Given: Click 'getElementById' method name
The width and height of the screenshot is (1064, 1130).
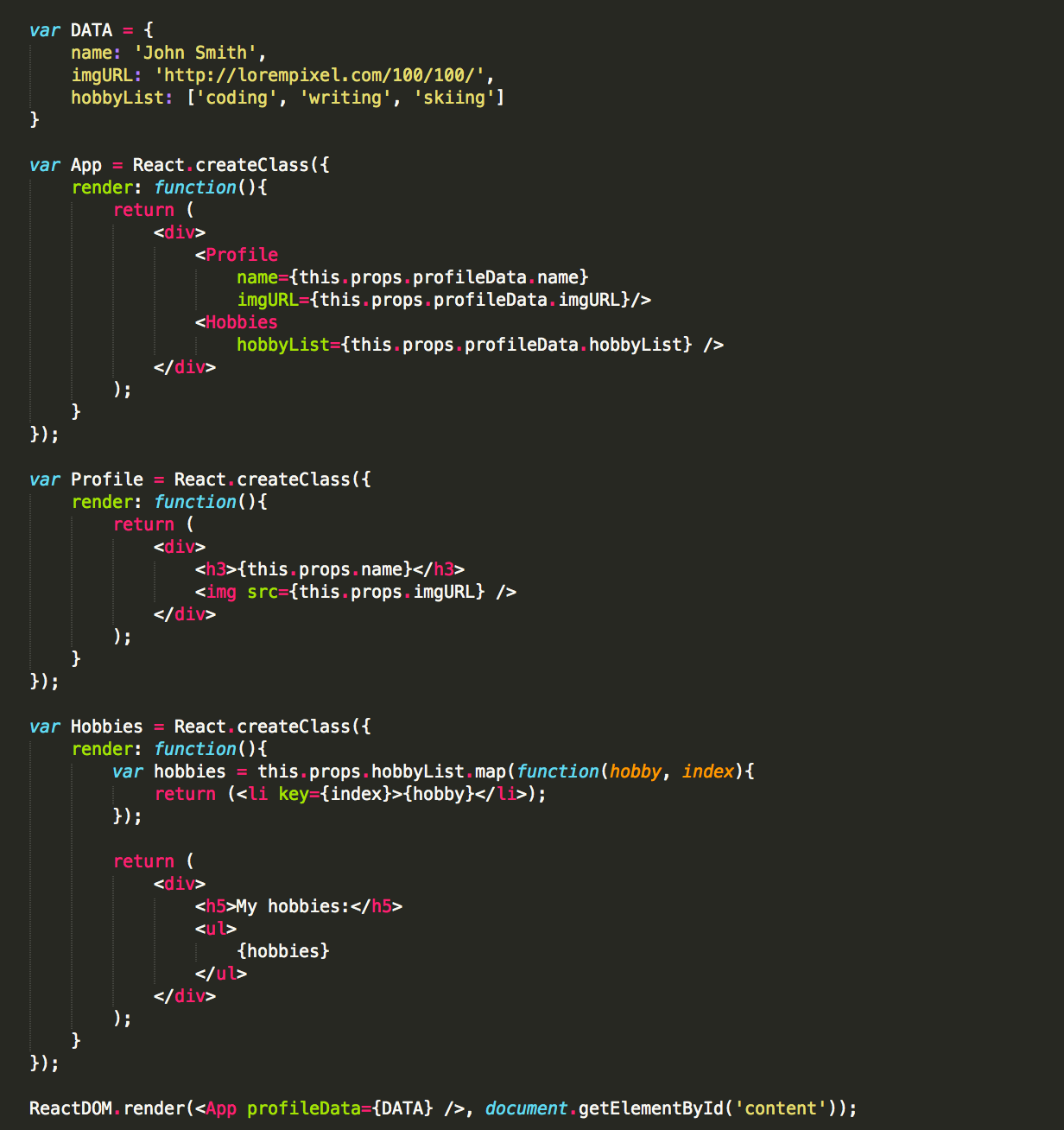Looking at the screenshot, I should tap(651, 1108).
